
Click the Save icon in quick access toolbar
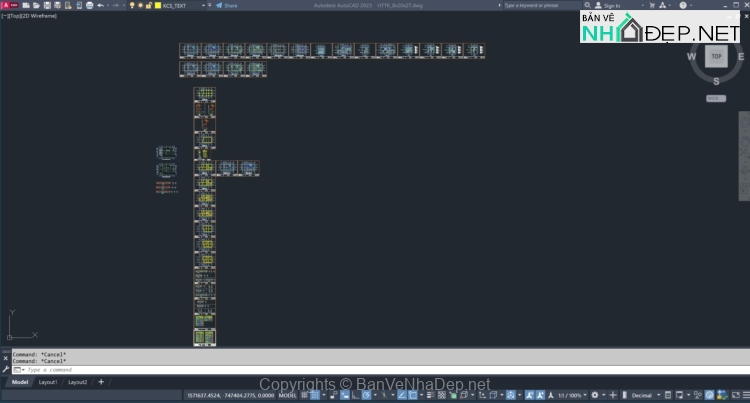[49, 5]
